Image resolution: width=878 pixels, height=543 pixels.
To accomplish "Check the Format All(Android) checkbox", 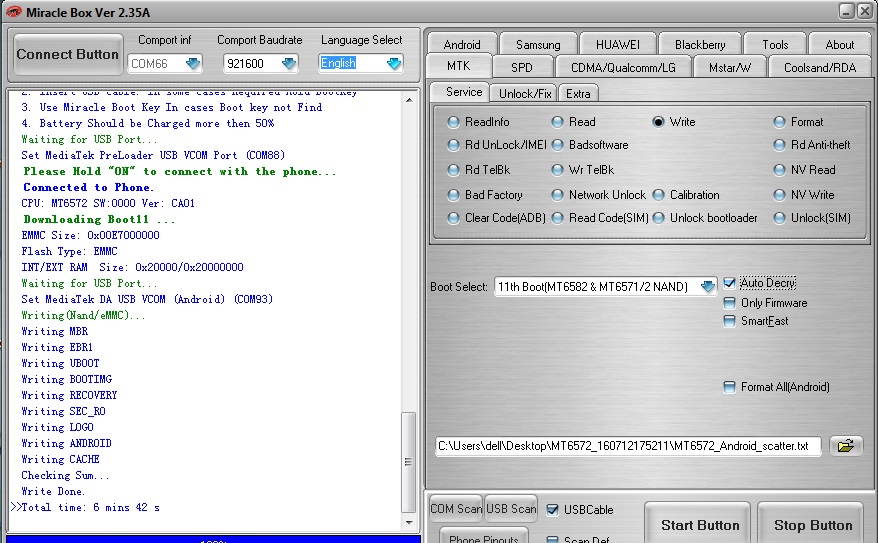I will pos(729,387).
